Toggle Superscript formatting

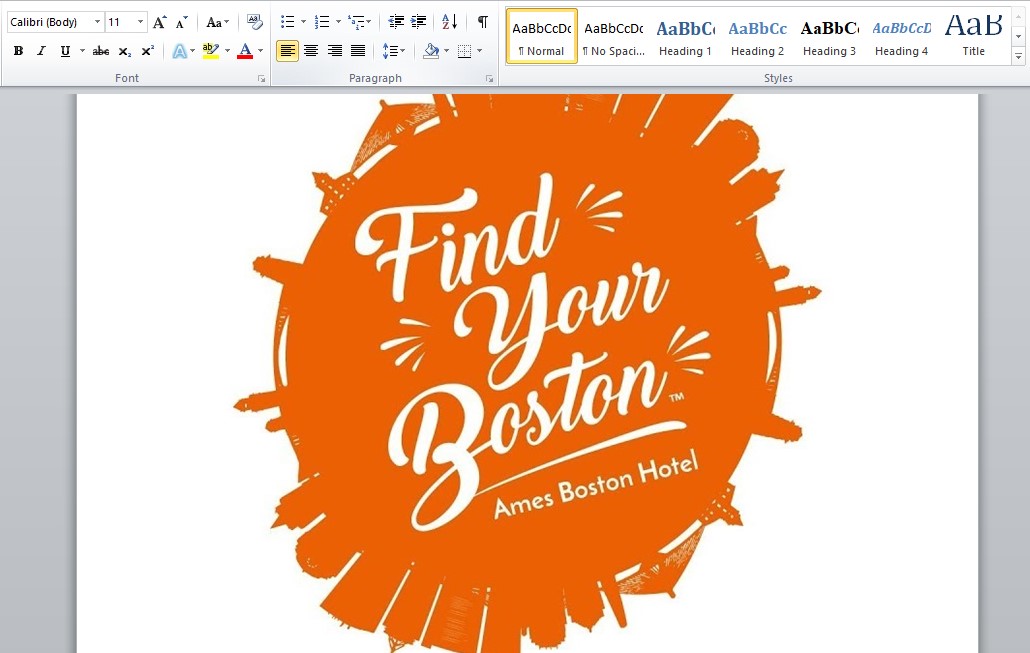point(148,51)
